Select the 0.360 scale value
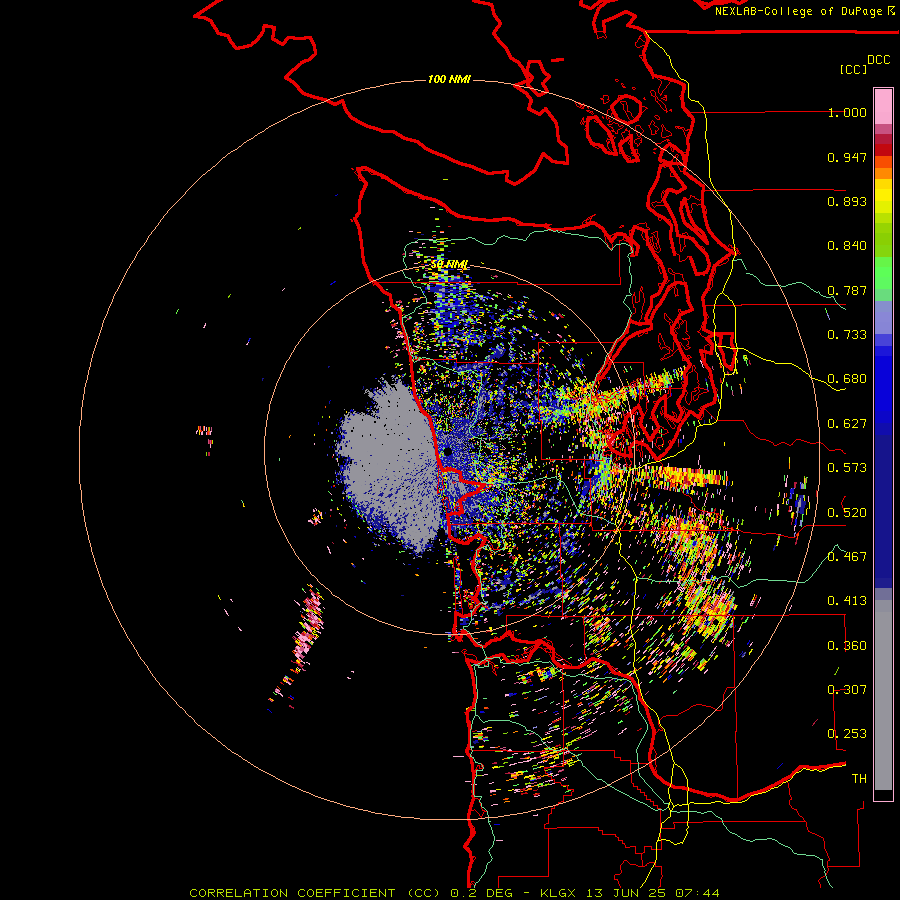Image resolution: width=900 pixels, height=900 pixels. [847, 645]
